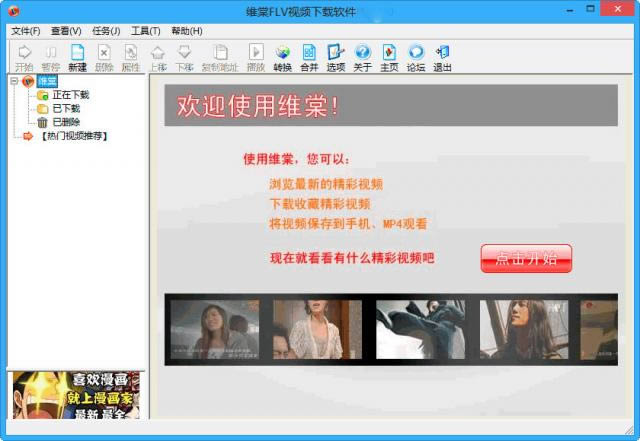Select 已删除 trash item in tree
Screen dimensions: 640x441
click(x=66, y=122)
